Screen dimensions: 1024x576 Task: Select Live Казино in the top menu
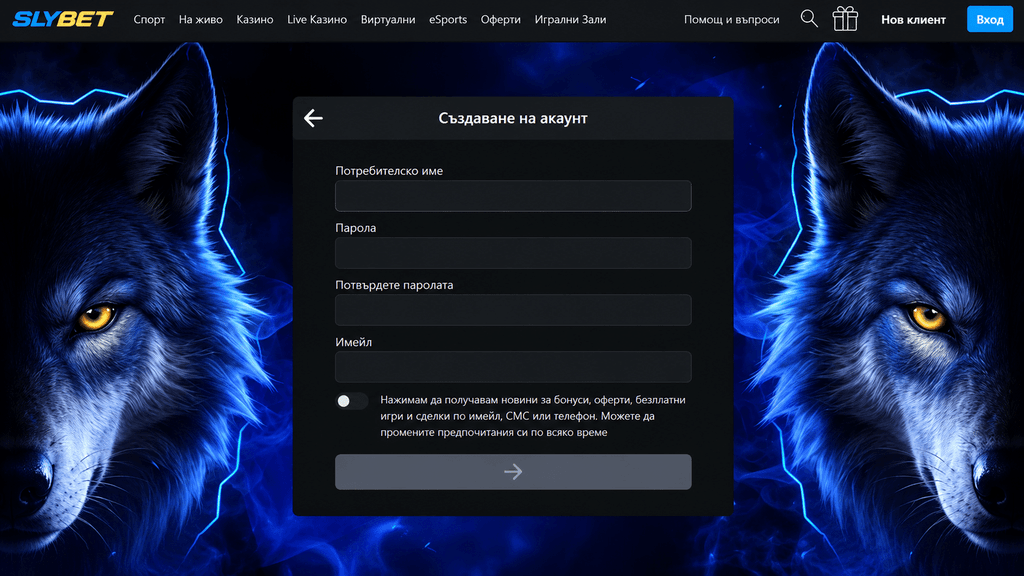tap(317, 20)
